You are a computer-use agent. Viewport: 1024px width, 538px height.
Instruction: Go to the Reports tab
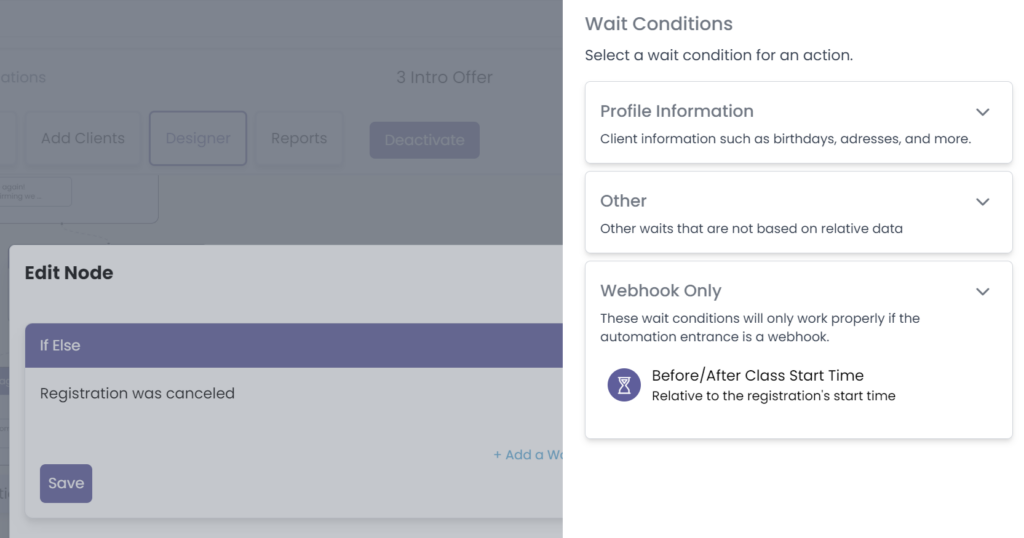click(x=299, y=138)
